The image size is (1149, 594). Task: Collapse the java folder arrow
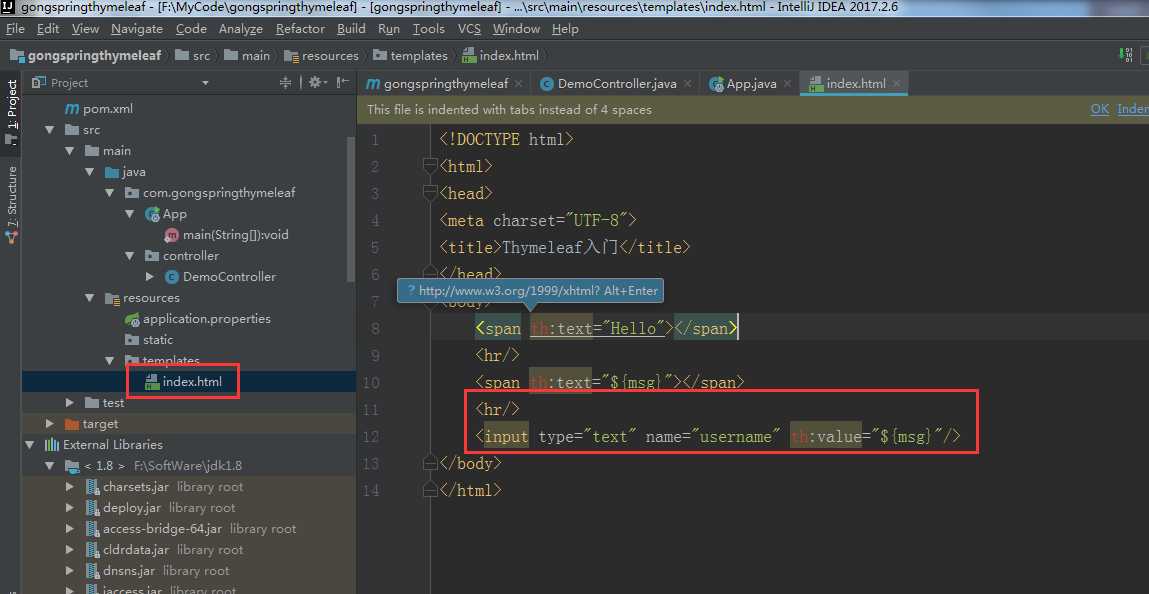[90, 172]
